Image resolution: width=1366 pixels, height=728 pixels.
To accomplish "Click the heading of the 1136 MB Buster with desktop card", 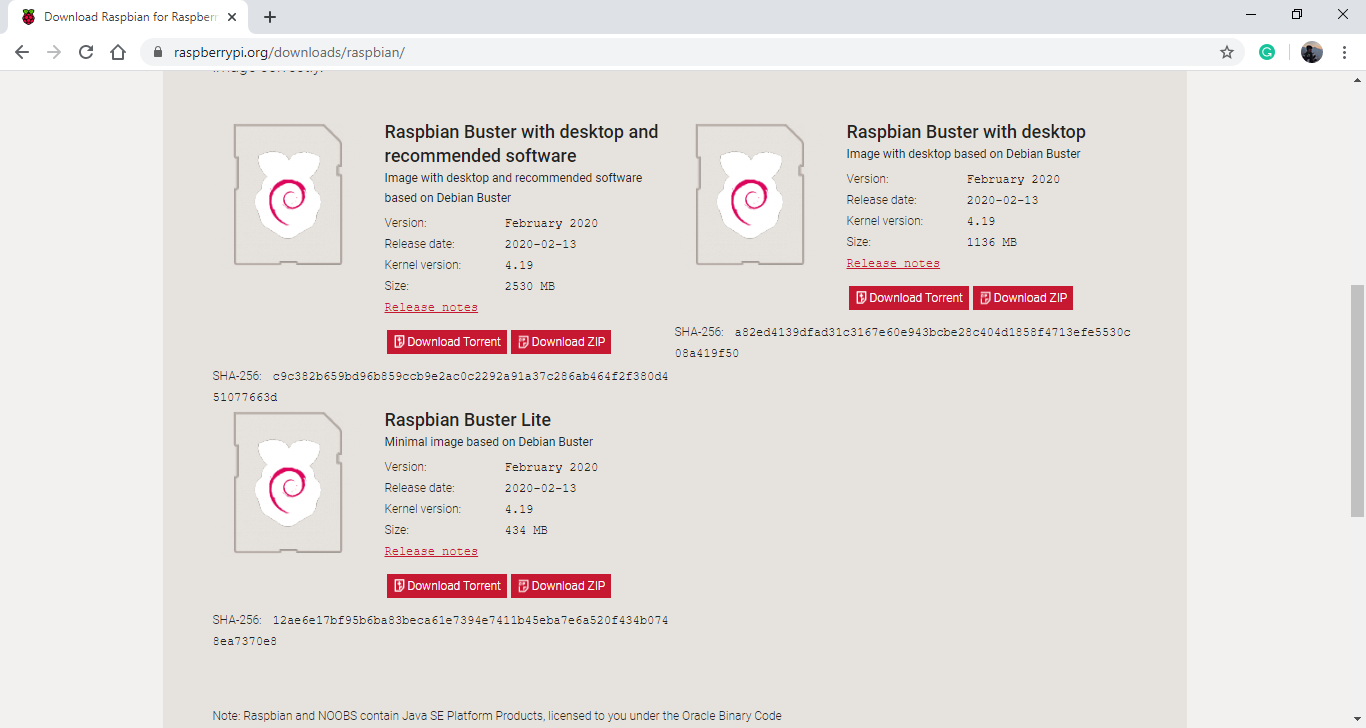I will 966,132.
